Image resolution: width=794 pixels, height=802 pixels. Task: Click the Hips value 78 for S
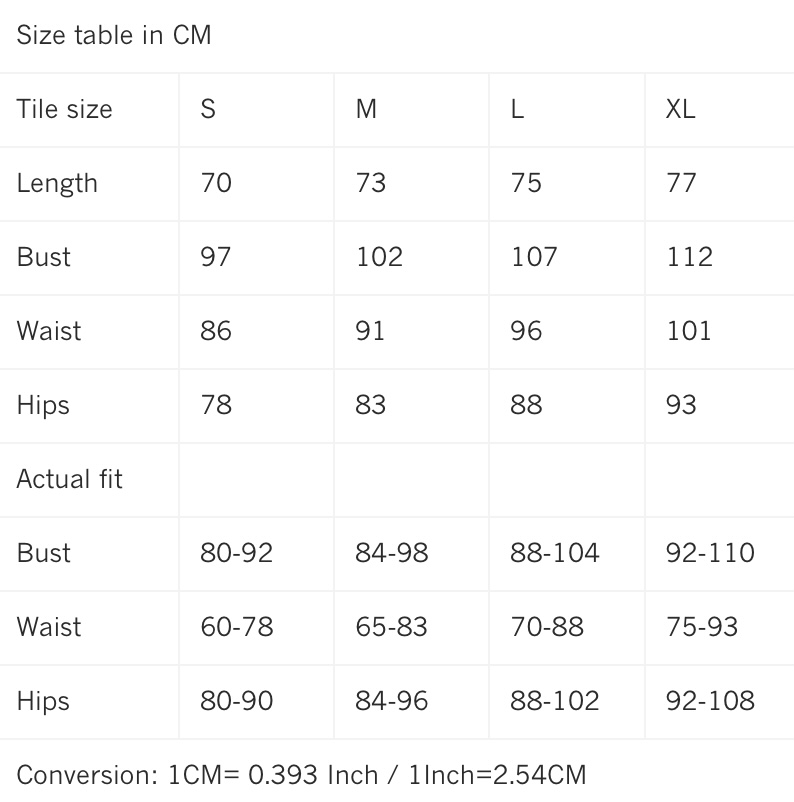(216, 405)
